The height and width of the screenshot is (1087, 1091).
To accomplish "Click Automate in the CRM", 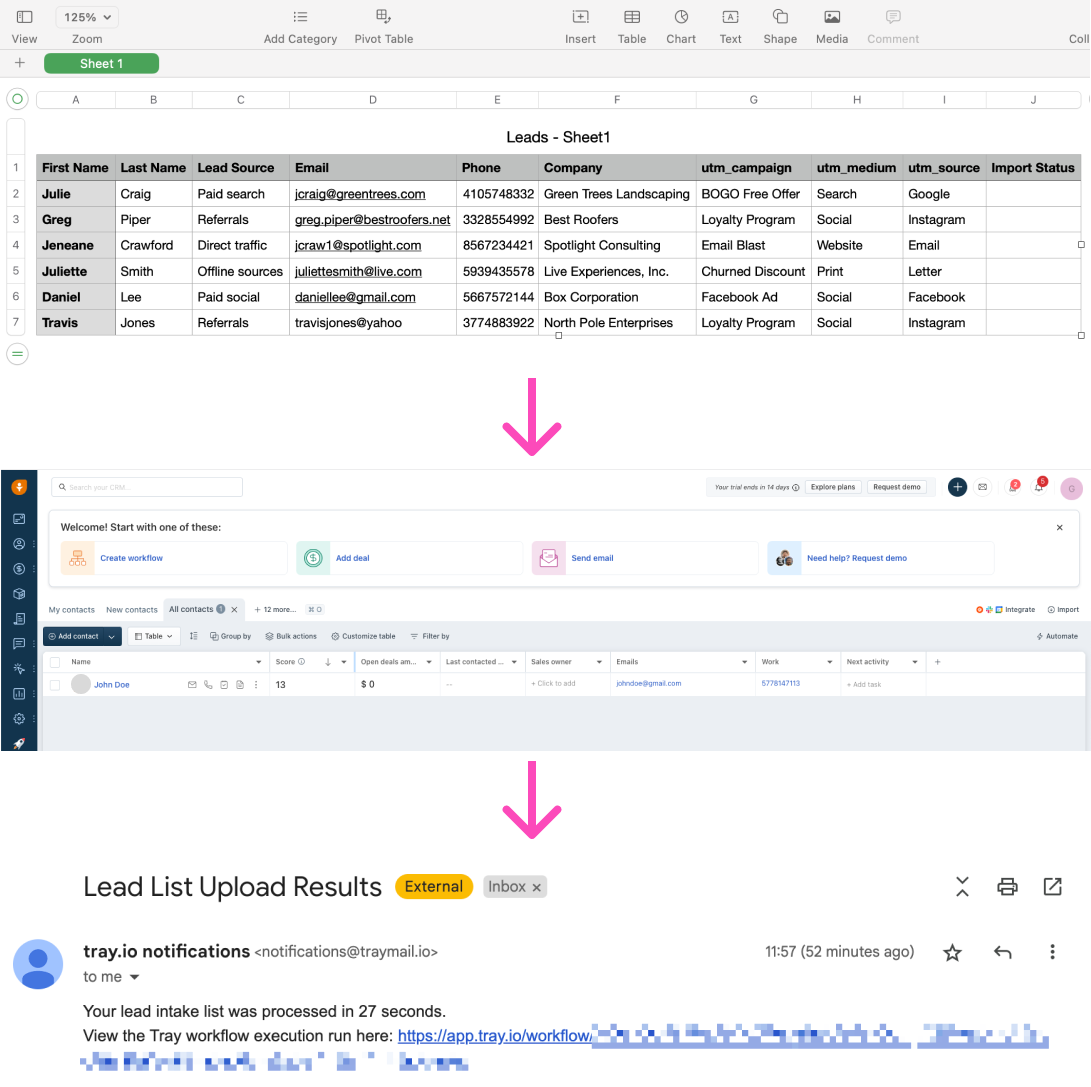I will [x=1057, y=636].
